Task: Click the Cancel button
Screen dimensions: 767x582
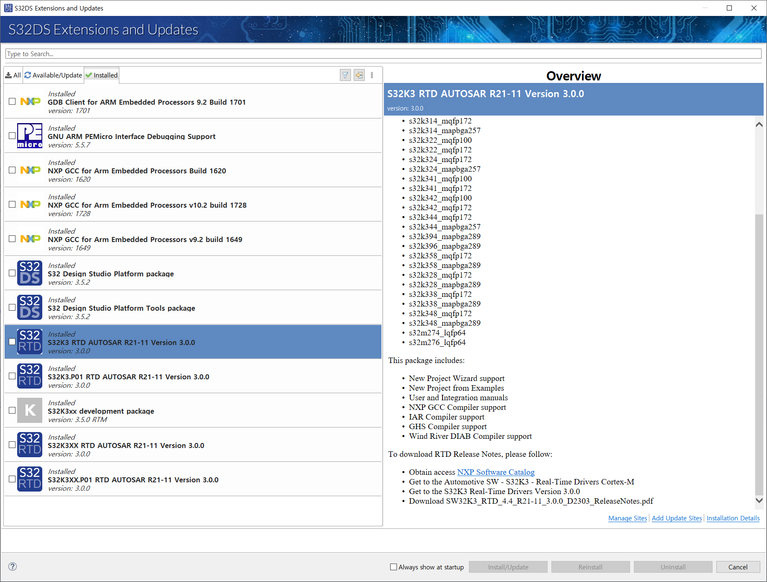Action: [x=738, y=567]
